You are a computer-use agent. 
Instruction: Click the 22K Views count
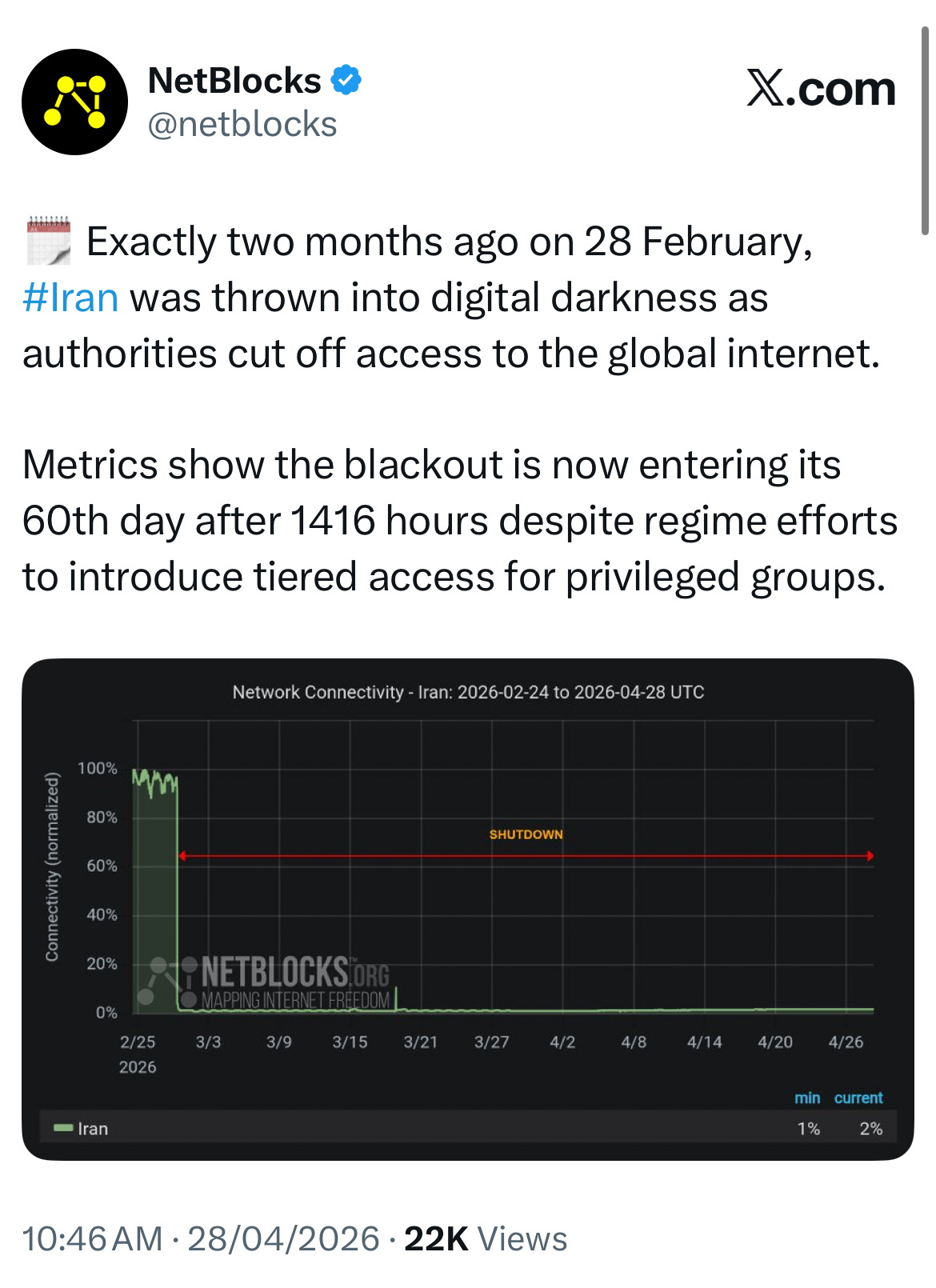486,1238
